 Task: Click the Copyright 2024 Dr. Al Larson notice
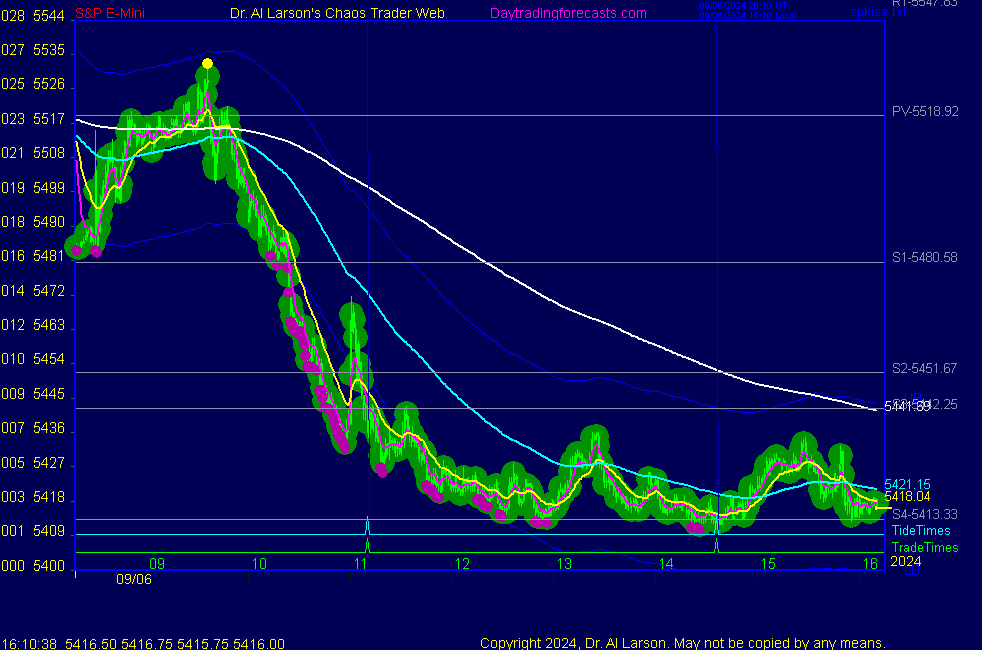(x=683, y=643)
